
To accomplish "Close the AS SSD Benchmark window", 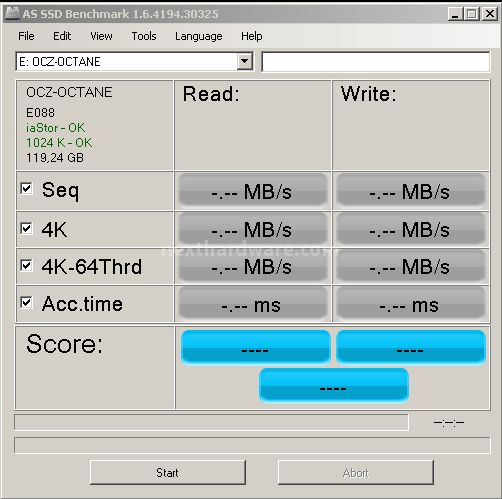I will [x=490, y=14].
